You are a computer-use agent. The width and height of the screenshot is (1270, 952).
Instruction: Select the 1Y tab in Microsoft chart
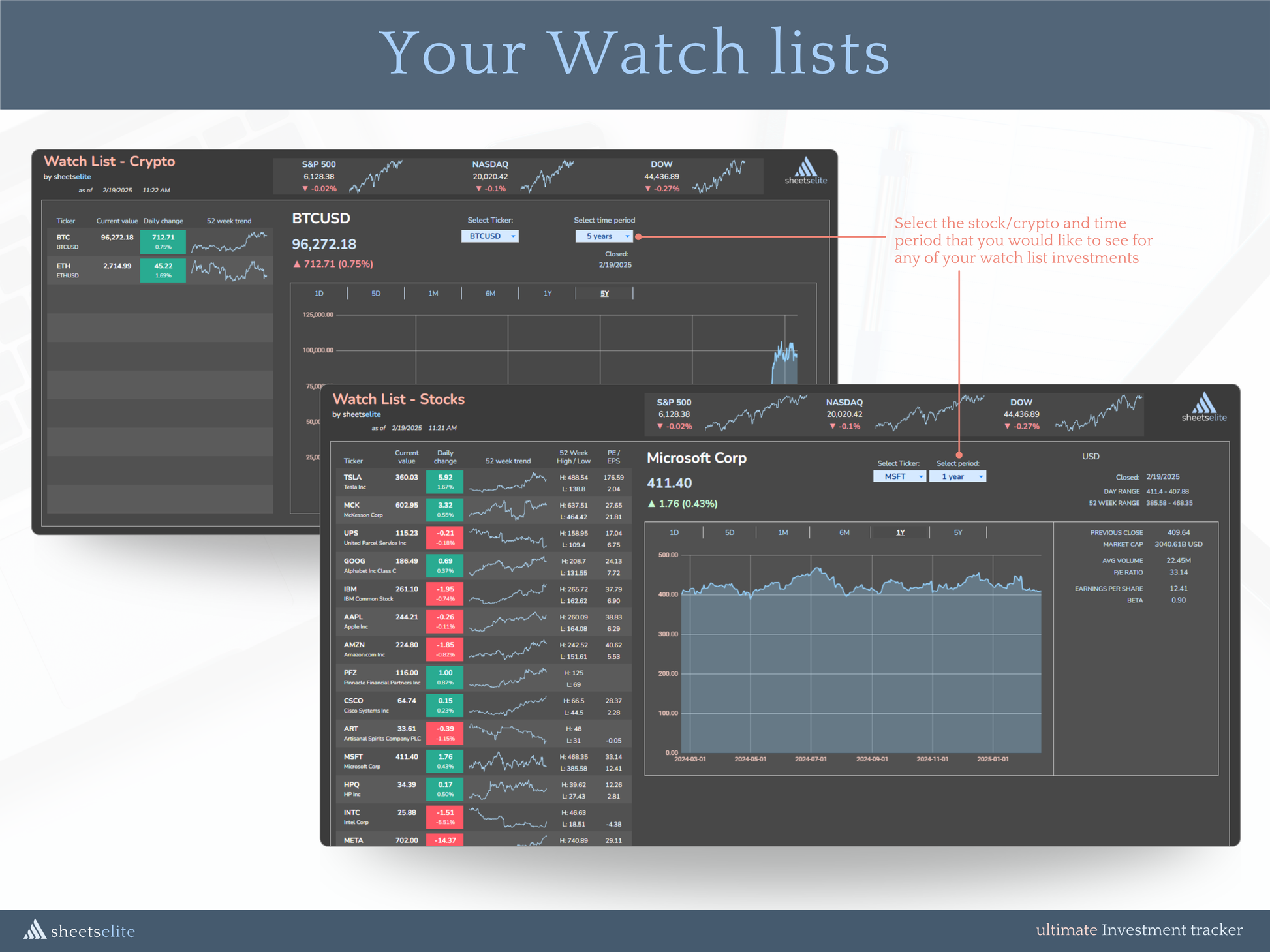901,532
